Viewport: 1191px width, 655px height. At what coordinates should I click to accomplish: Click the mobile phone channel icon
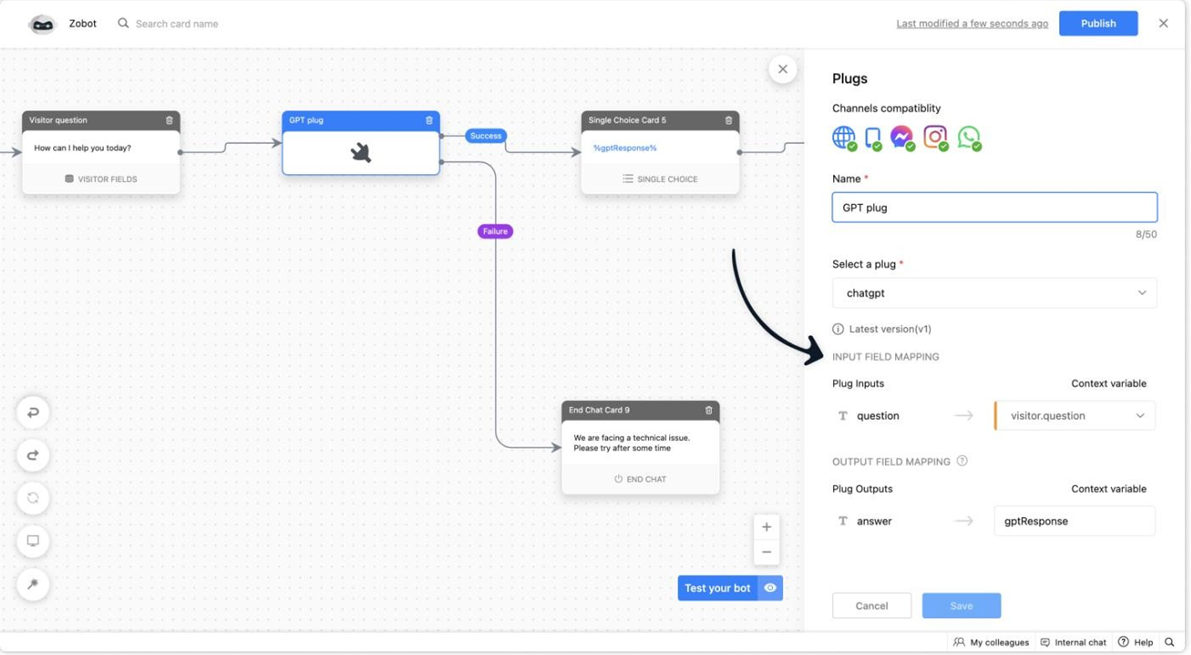(873, 138)
